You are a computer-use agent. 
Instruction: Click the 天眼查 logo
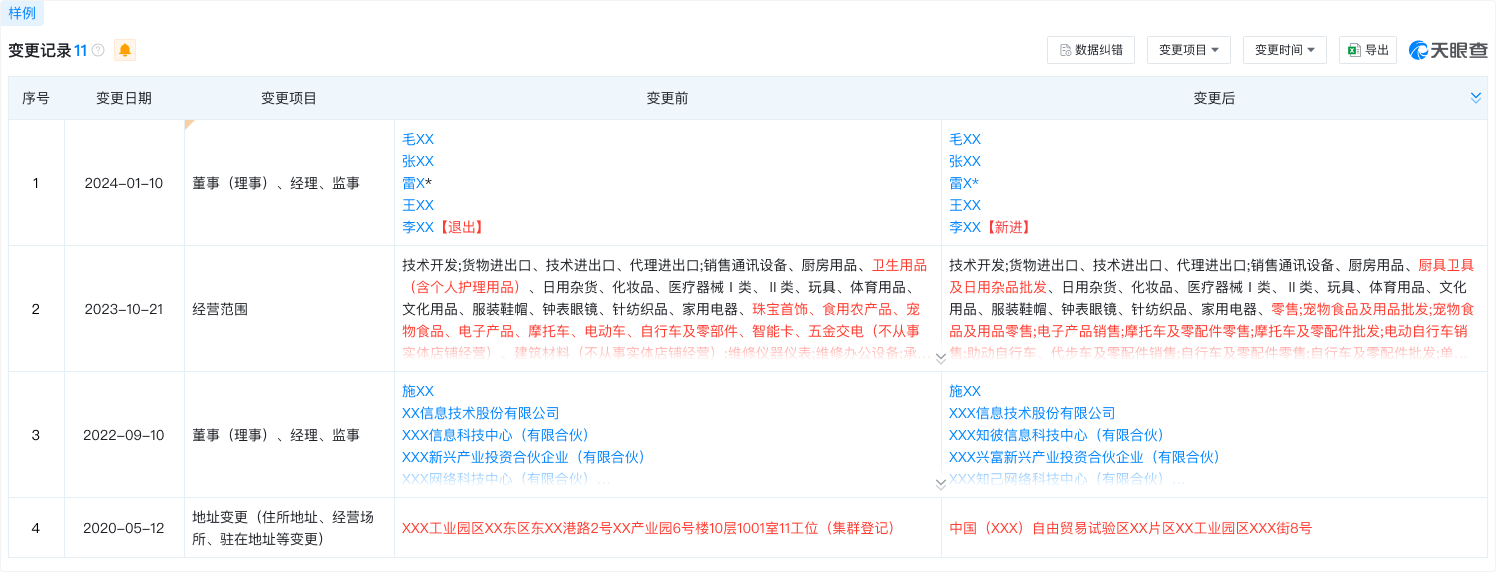coord(1449,50)
